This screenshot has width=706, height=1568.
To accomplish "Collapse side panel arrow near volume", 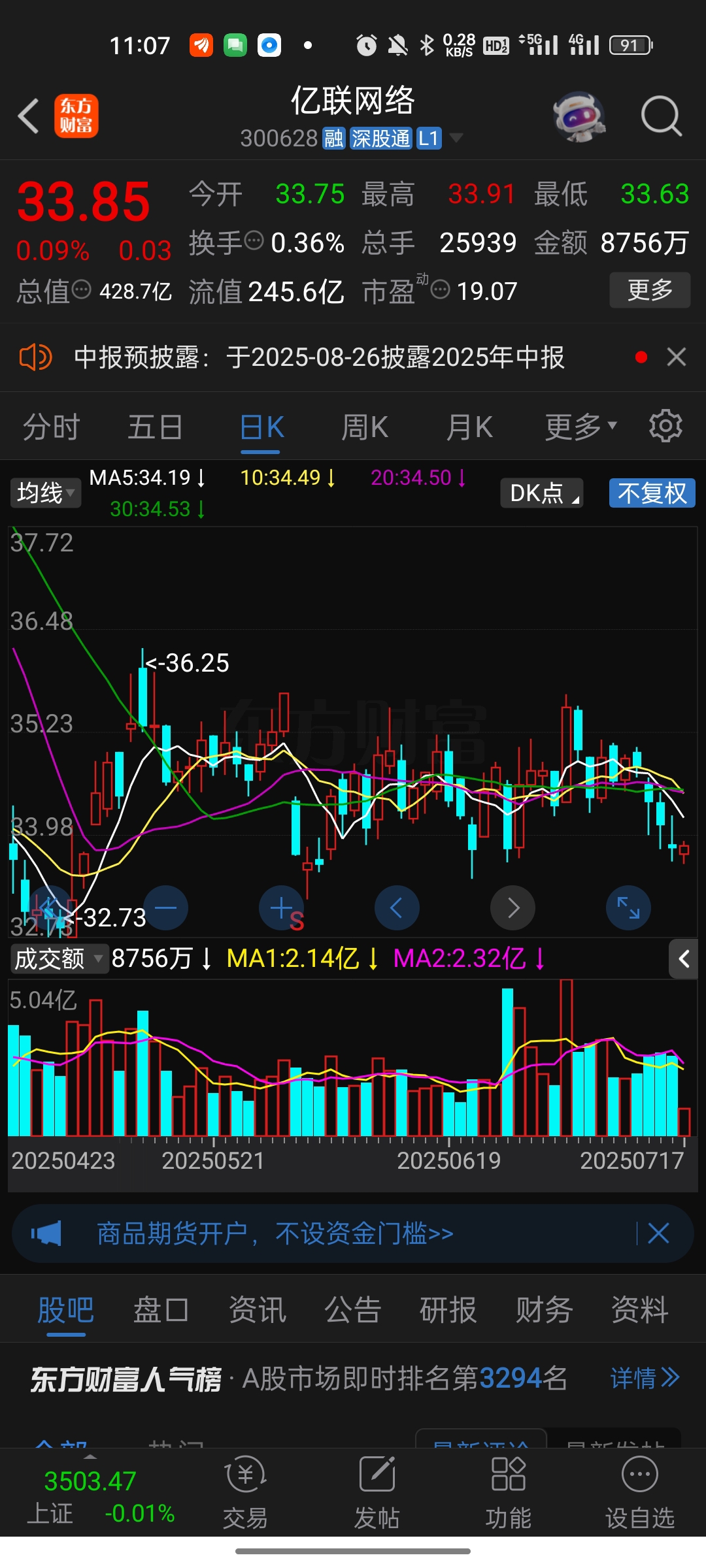I will pos(684,958).
